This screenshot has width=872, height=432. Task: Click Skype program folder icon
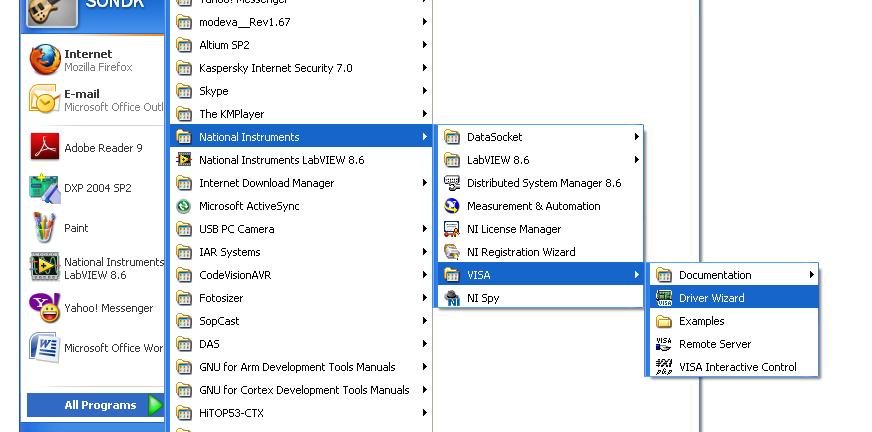click(x=184, y=91)
